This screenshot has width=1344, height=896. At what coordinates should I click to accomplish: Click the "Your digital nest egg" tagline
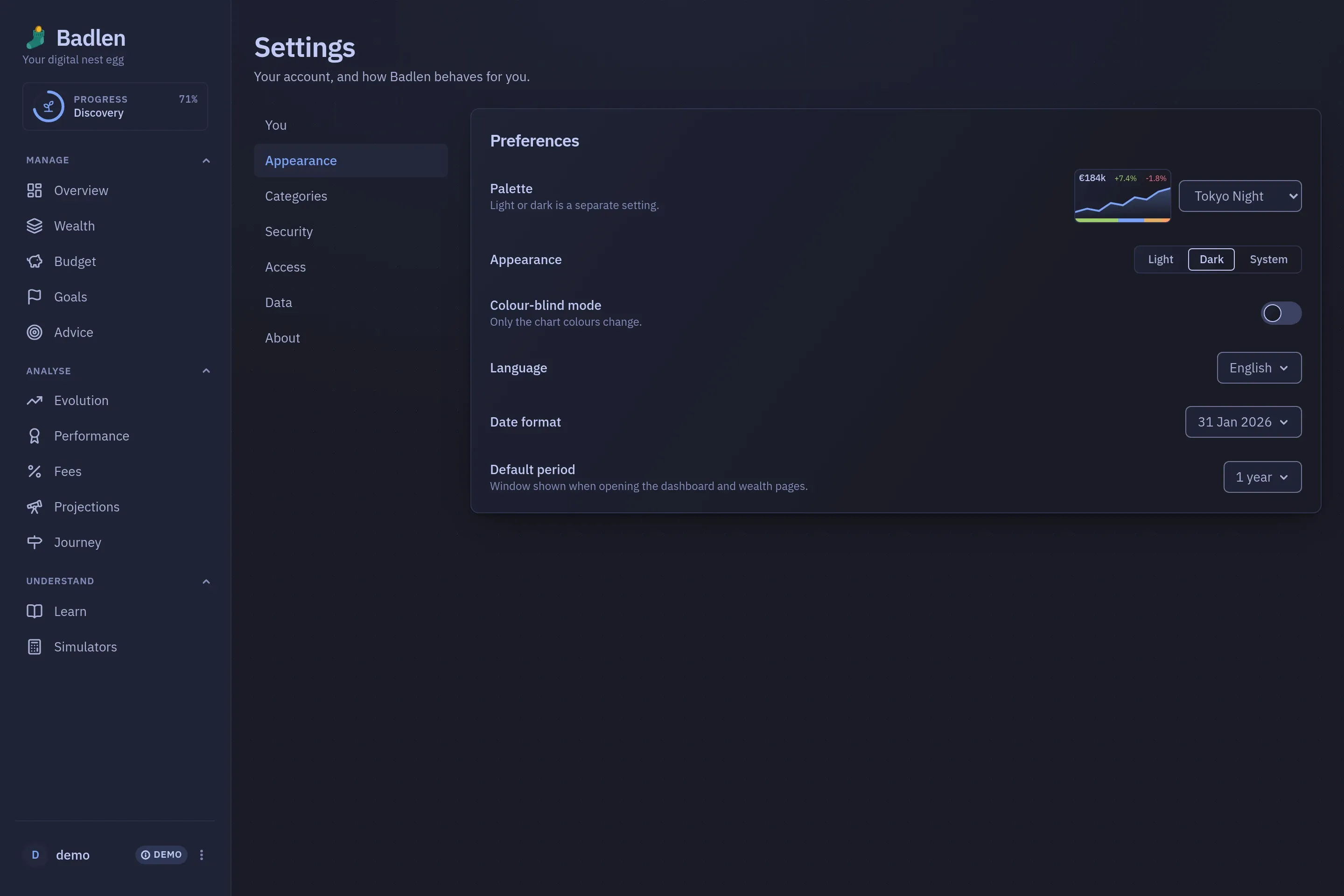pos(73,59)
